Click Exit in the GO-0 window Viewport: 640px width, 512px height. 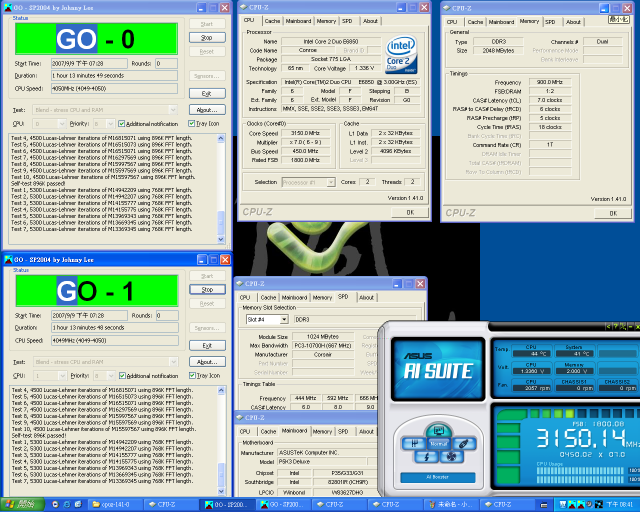point(207,93)
